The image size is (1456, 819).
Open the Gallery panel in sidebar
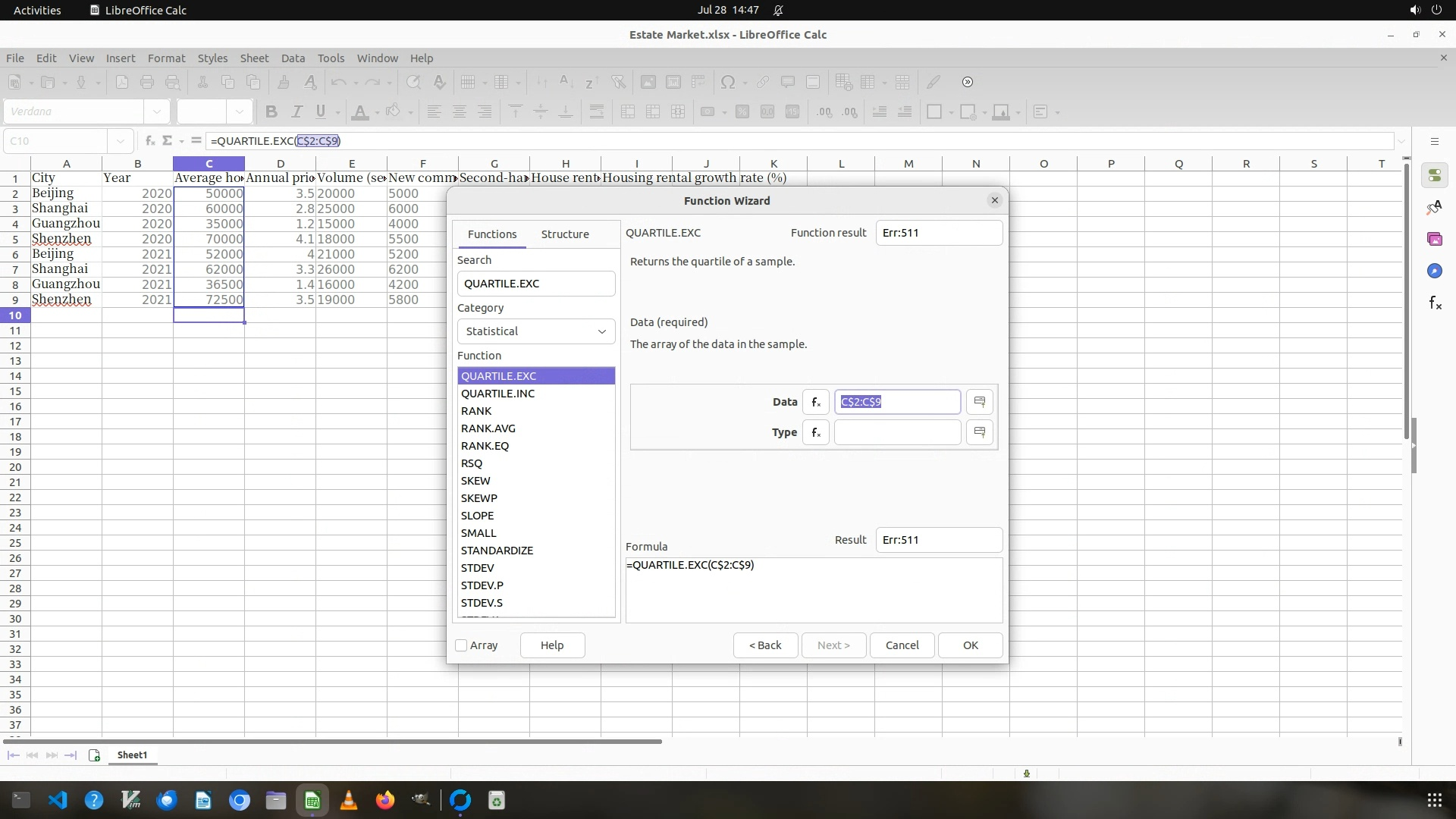[1434, 239]
